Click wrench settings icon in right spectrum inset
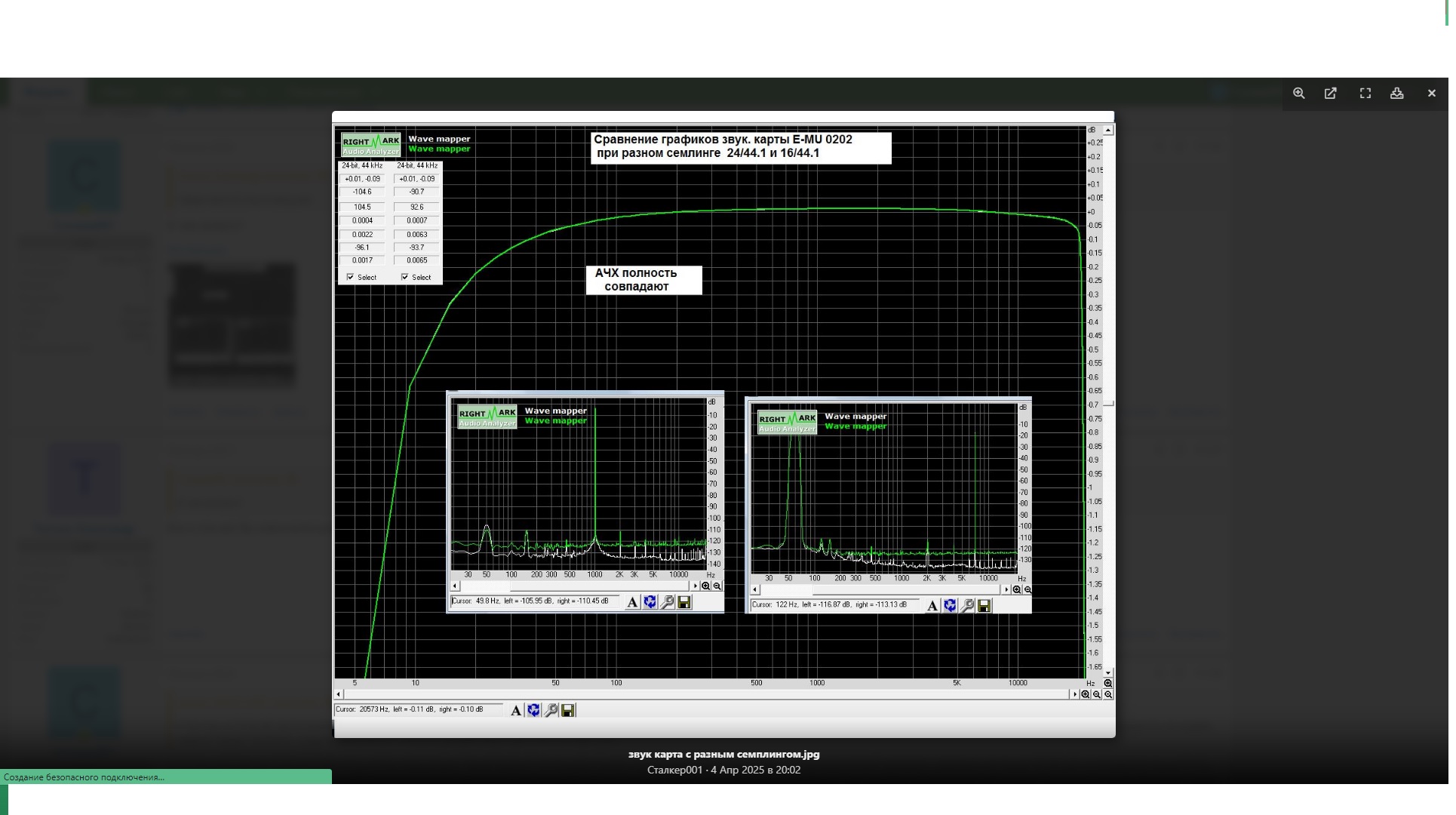 click(x=967, y=606)
